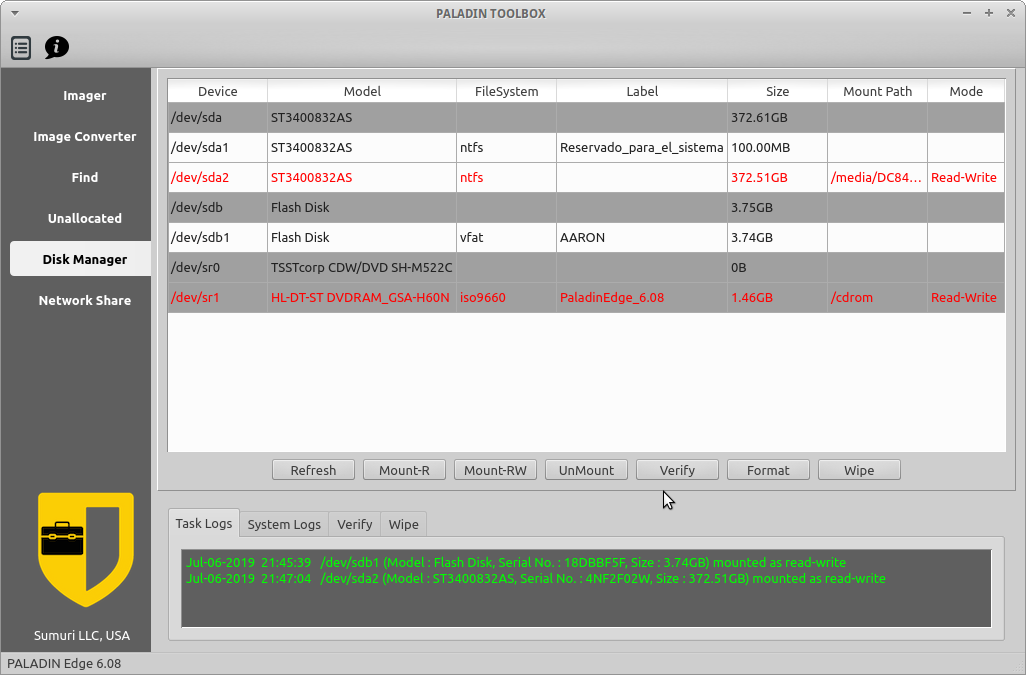Click the Verify button below the table
Image resolution: width=1026 pixels, height=675 pixels.
click(x=677, y=470)
